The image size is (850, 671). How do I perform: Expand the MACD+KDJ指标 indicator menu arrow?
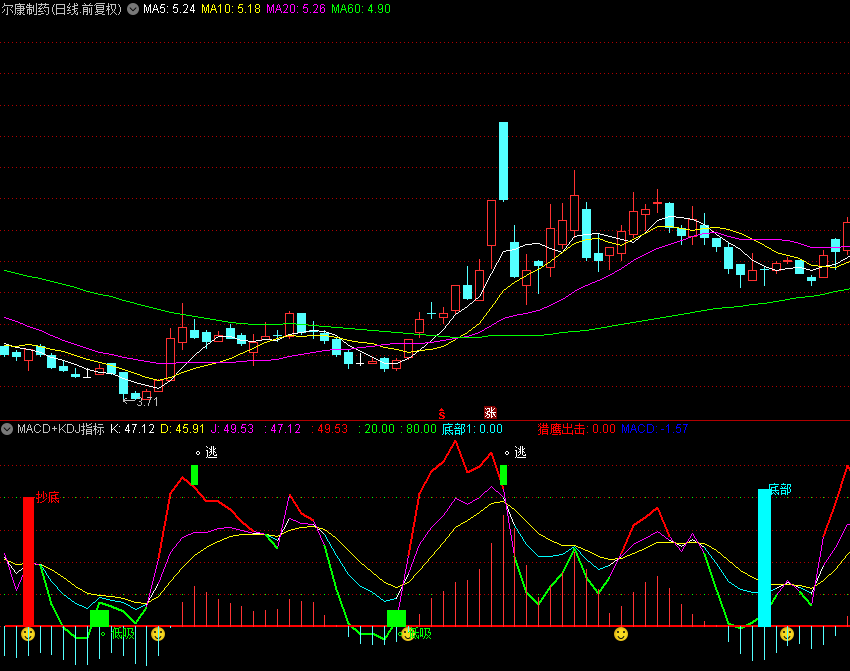[7, 429]
